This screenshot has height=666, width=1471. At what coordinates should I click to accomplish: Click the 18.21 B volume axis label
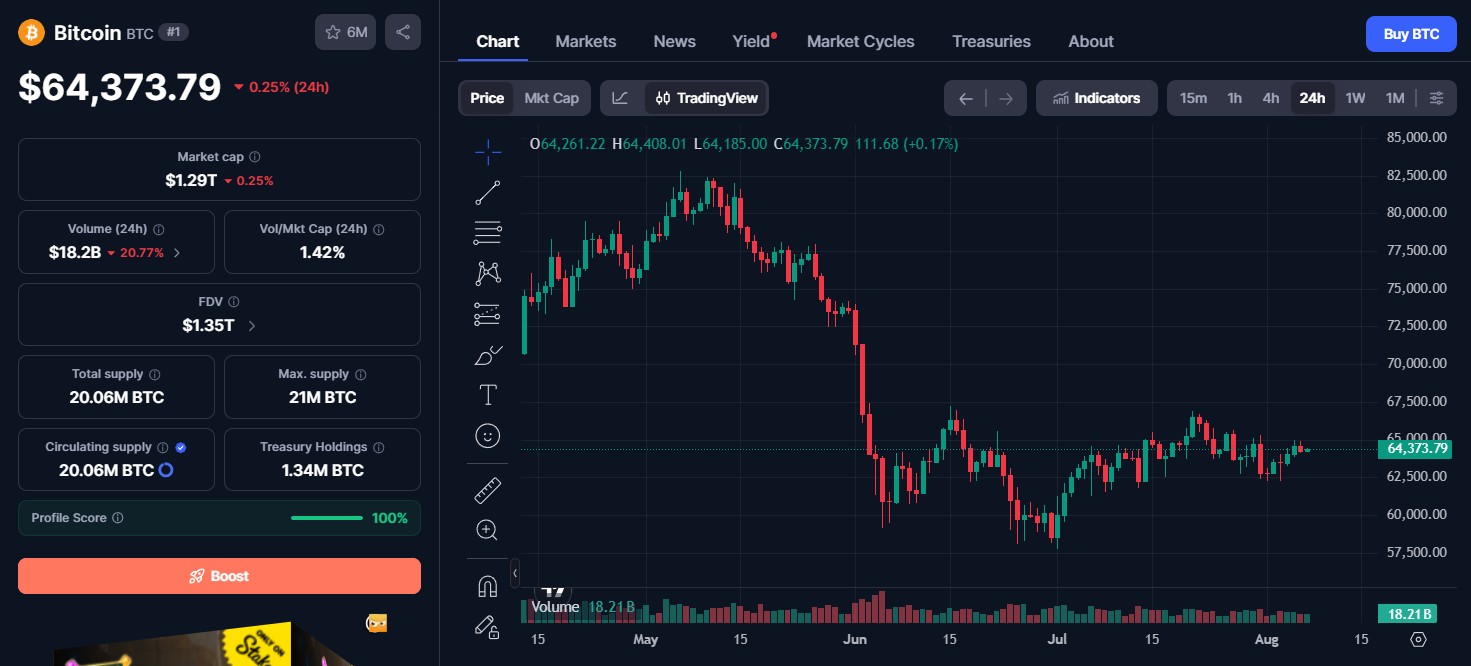[x=1407, y=613]
